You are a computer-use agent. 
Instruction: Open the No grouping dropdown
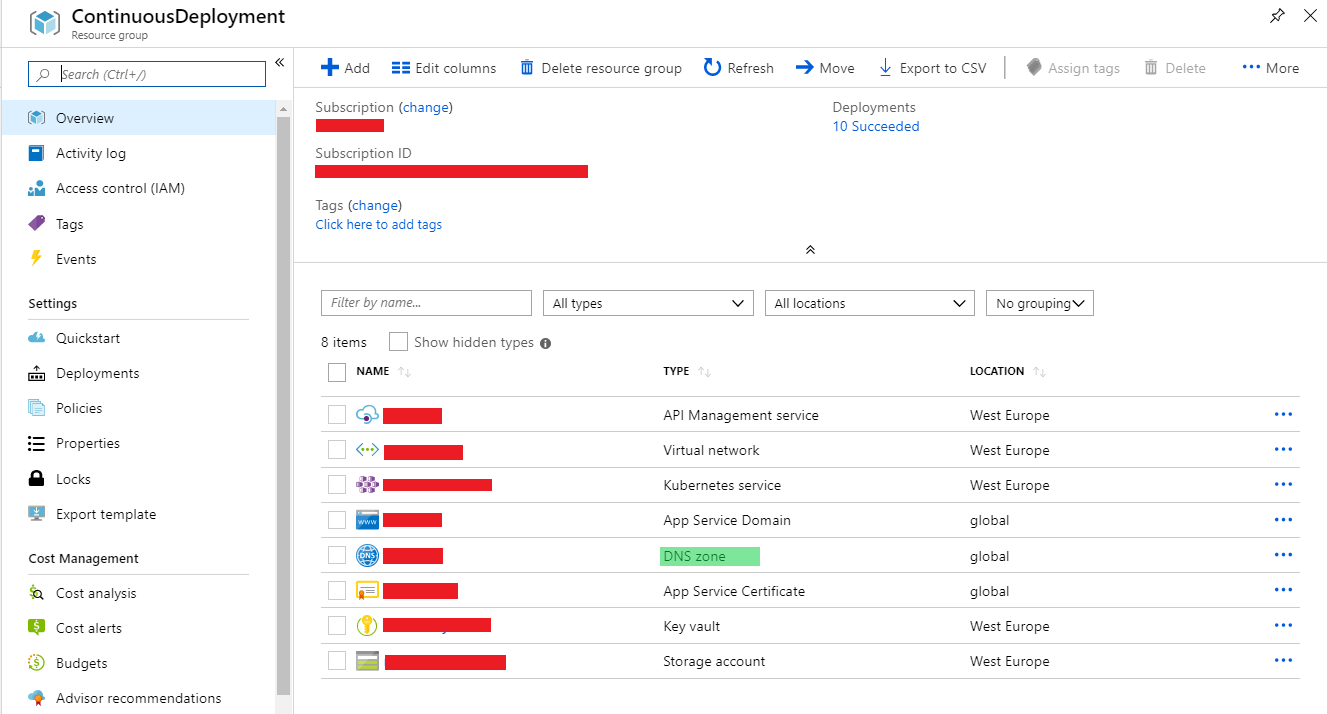(1039, 303)
